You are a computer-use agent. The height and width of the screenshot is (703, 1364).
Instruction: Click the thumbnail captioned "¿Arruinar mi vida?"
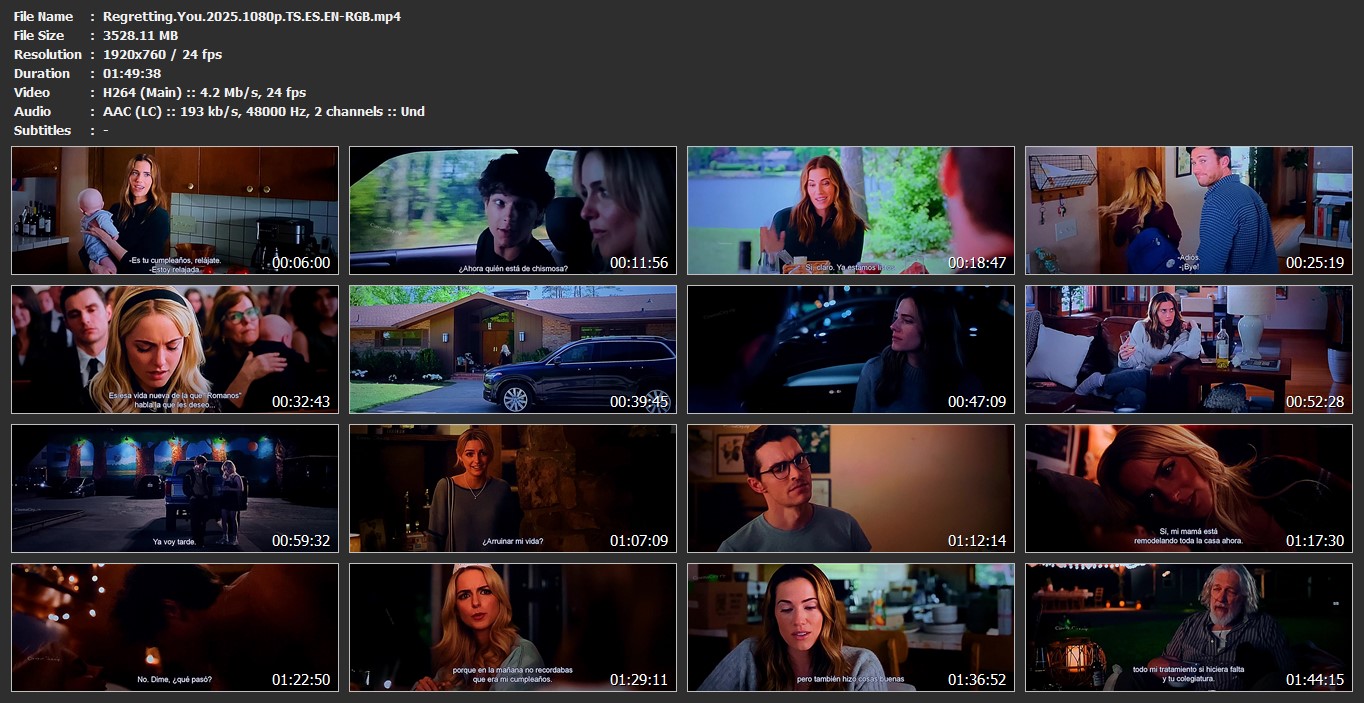[x=513, y=489]
